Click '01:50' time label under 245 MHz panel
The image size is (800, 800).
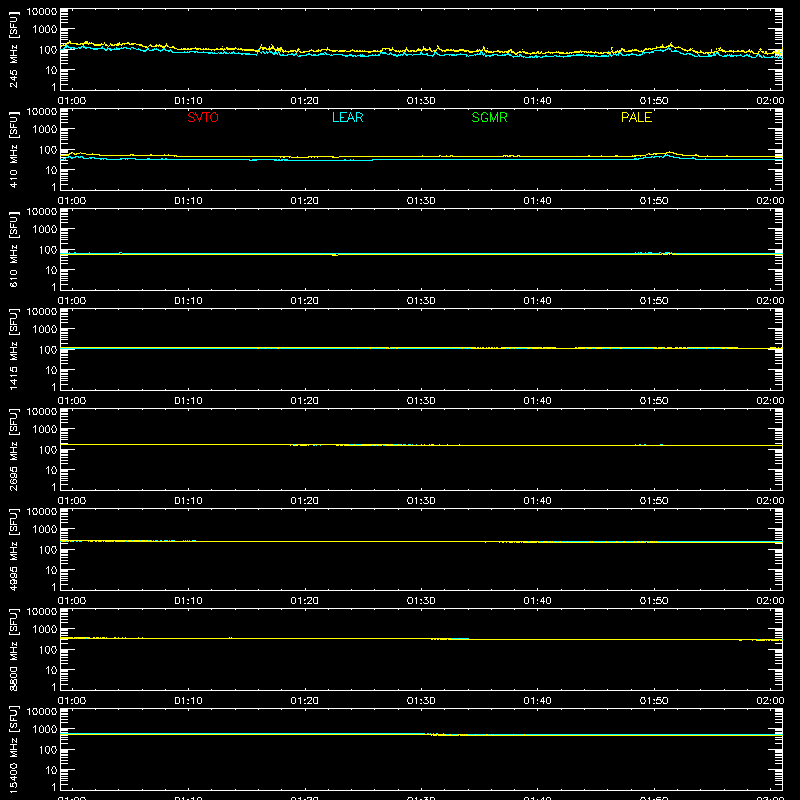coord(654,101)
